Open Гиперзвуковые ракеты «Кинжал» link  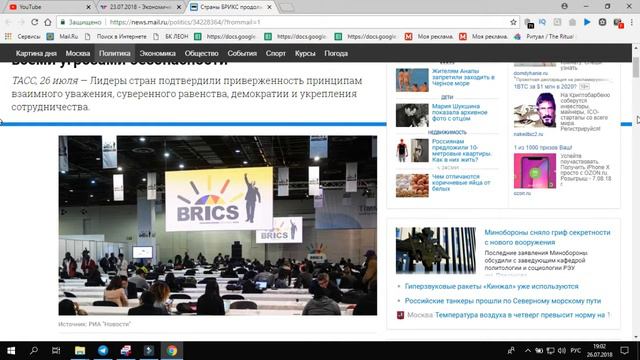point(491,287)
